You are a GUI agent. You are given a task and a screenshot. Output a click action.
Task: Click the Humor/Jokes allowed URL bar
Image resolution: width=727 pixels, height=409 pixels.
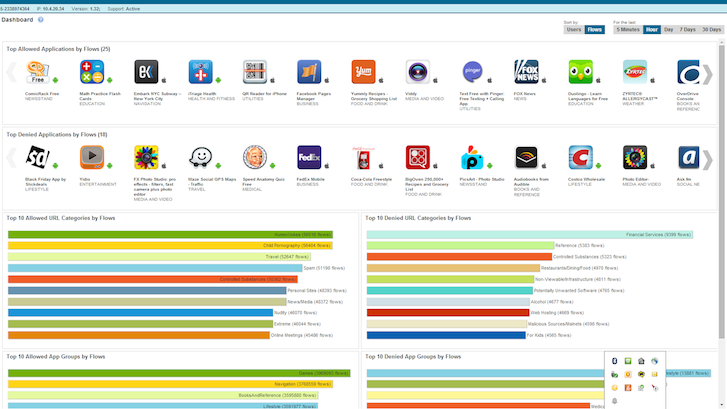[170, 235]
